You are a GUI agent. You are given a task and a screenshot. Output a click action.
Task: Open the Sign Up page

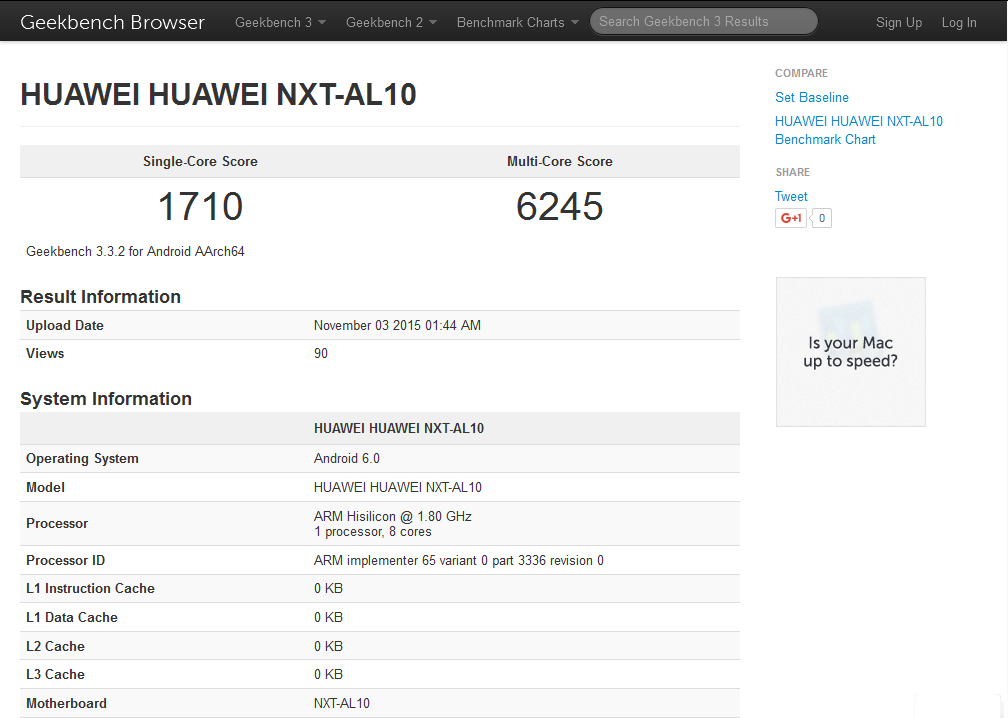tap(899, 22)
